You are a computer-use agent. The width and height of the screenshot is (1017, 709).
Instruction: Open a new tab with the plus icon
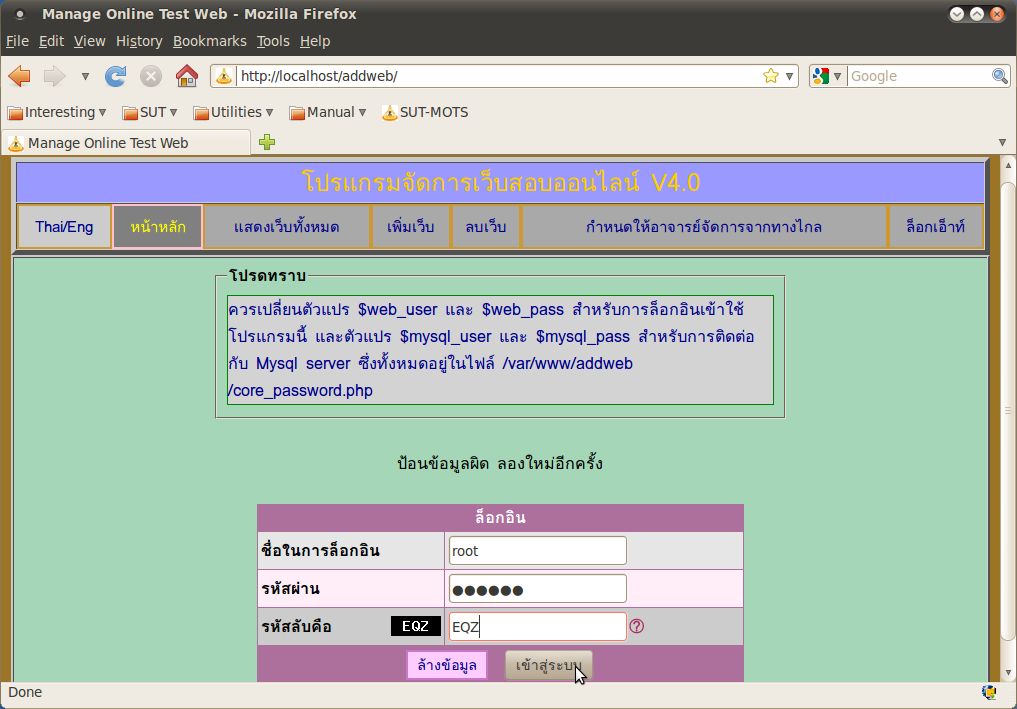[267, 142]
